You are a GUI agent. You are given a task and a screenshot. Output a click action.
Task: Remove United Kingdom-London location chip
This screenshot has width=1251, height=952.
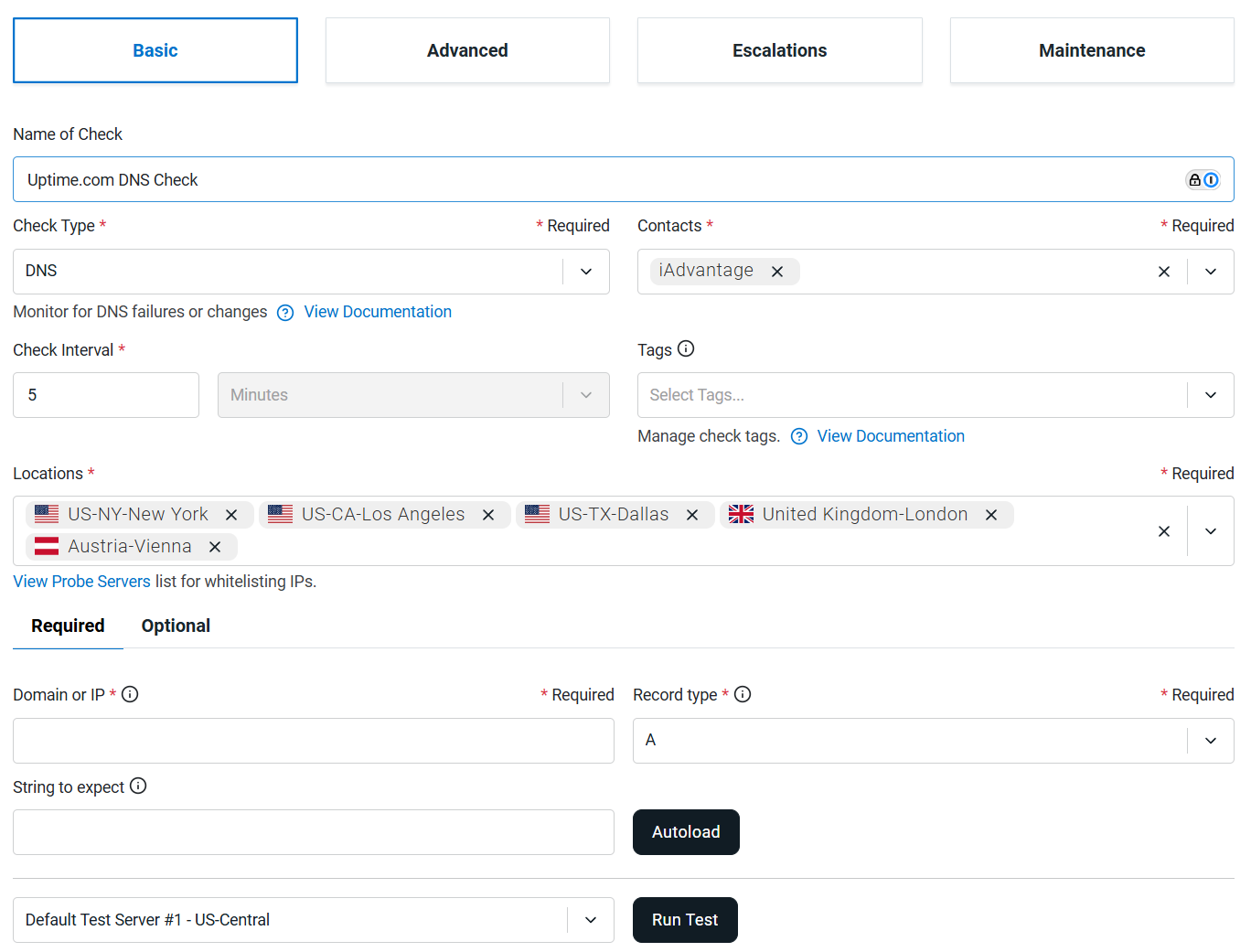click(x=990, y=515)
